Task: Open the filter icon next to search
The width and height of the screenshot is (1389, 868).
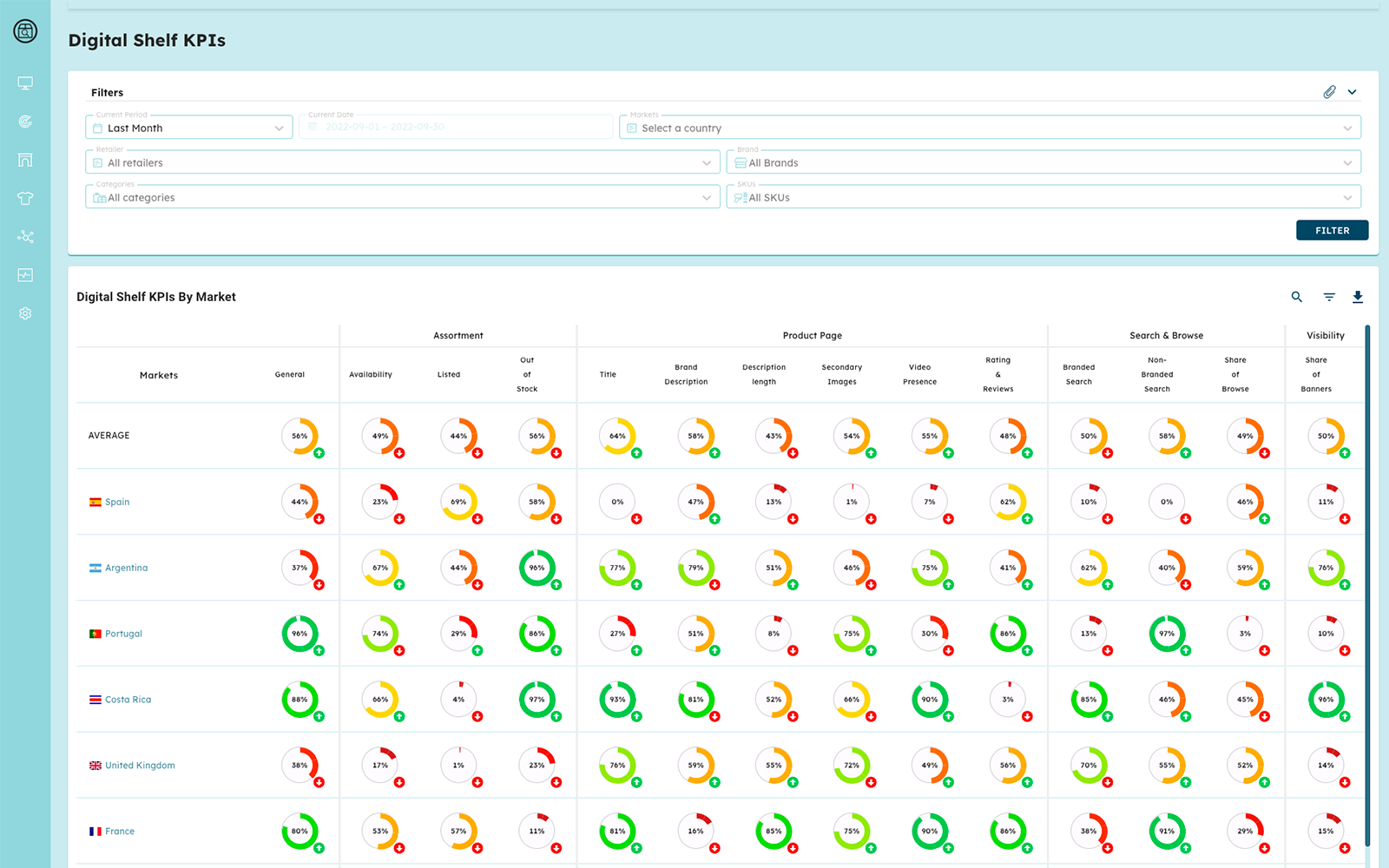Action: coord(1327,296)
